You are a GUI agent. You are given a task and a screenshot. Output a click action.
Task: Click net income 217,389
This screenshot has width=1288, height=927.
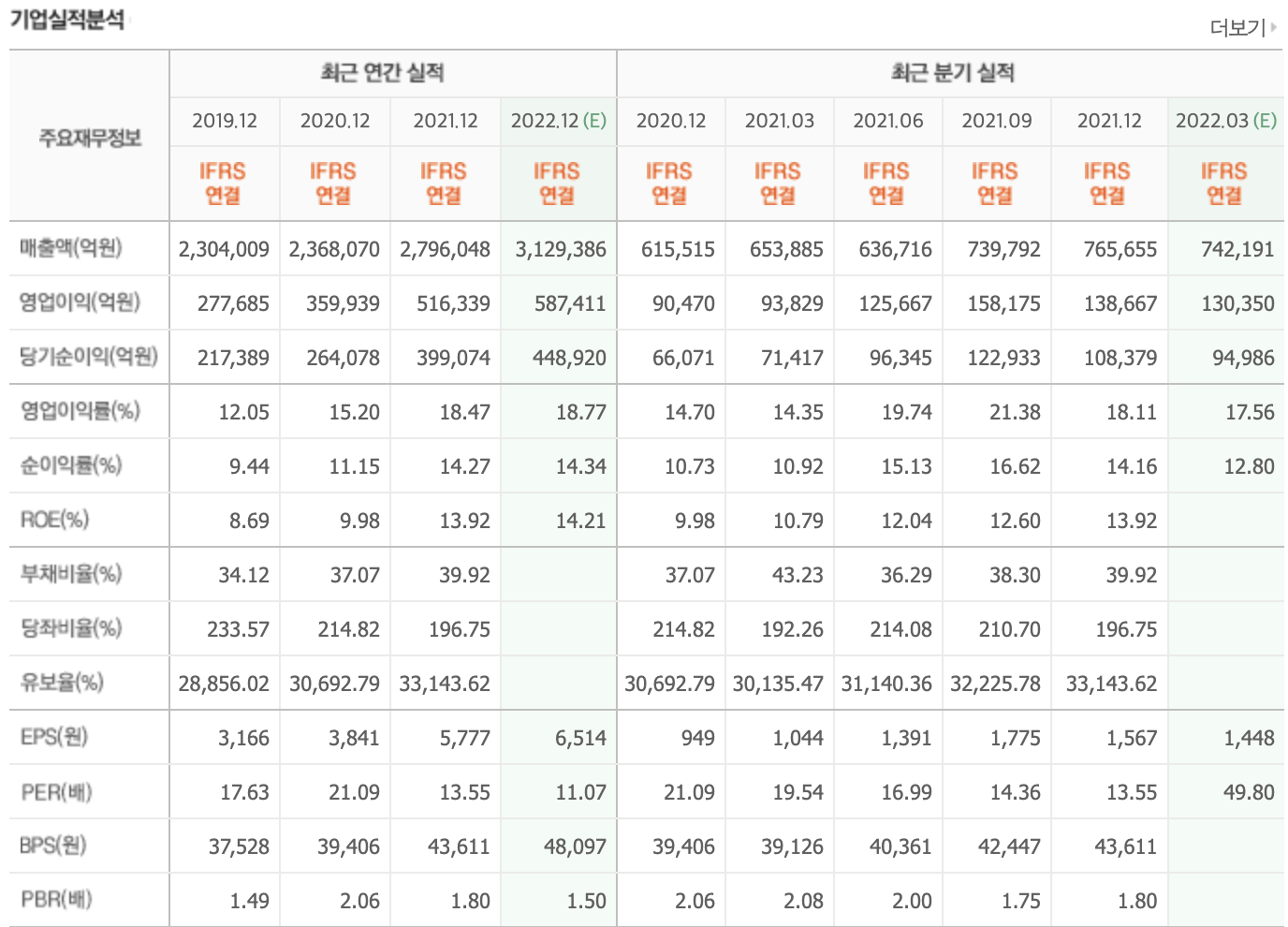tap(233, 359)
